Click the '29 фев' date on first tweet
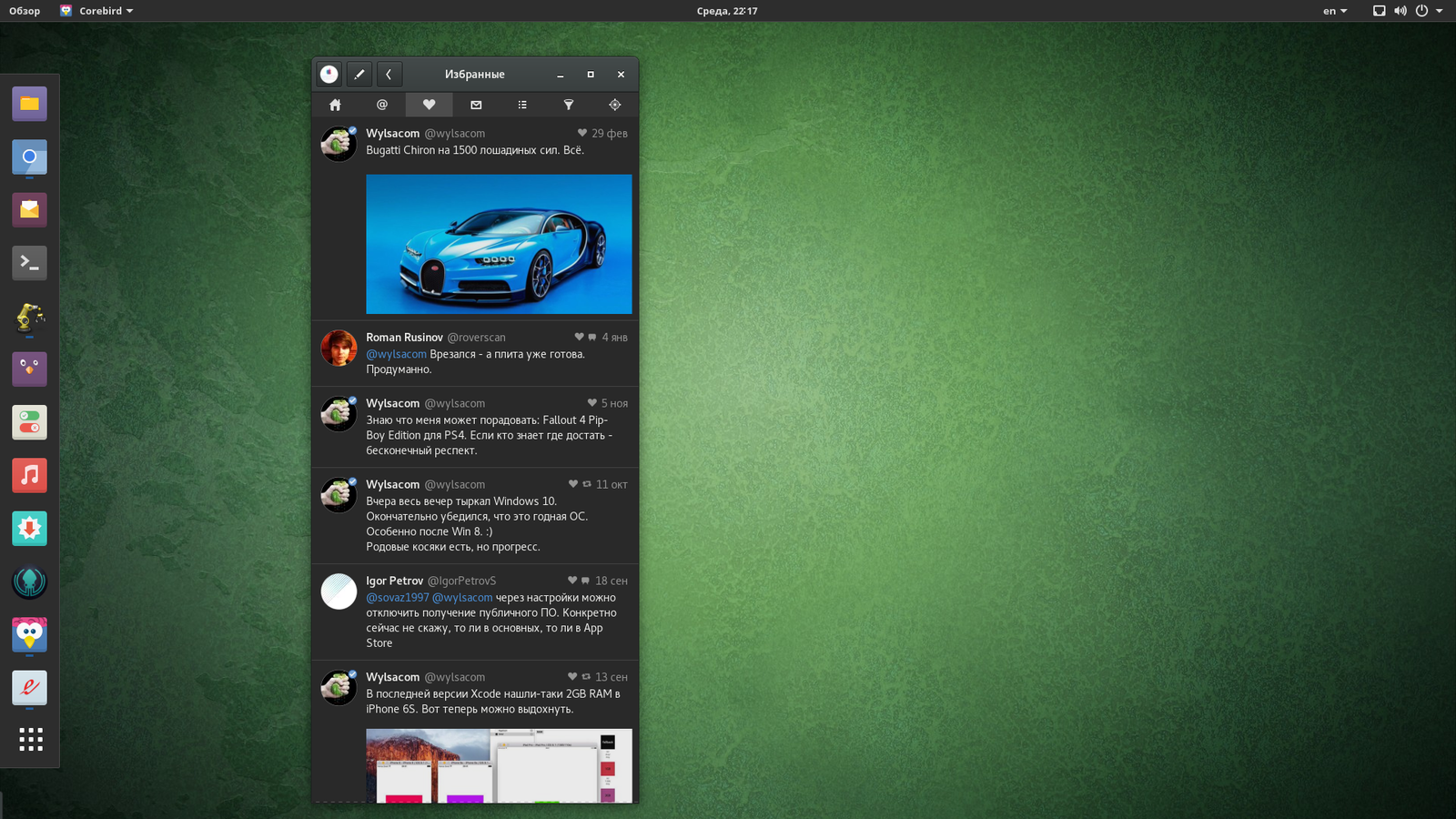Viewport: 1456px width, 819px height. pyautogui.click(x=610, y=134)
